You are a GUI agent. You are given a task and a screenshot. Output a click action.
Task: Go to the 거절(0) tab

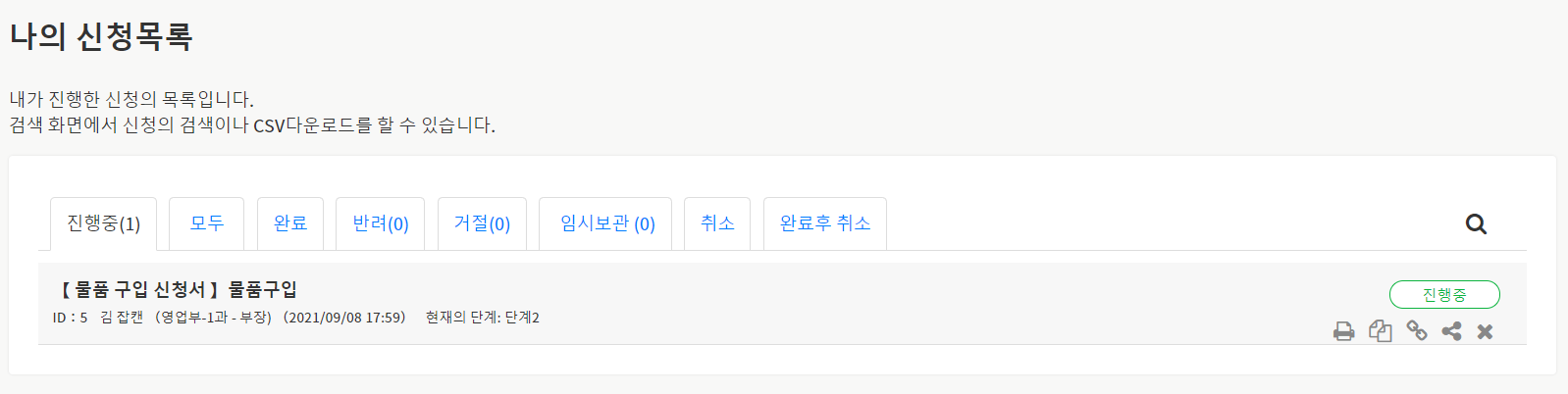482,223
